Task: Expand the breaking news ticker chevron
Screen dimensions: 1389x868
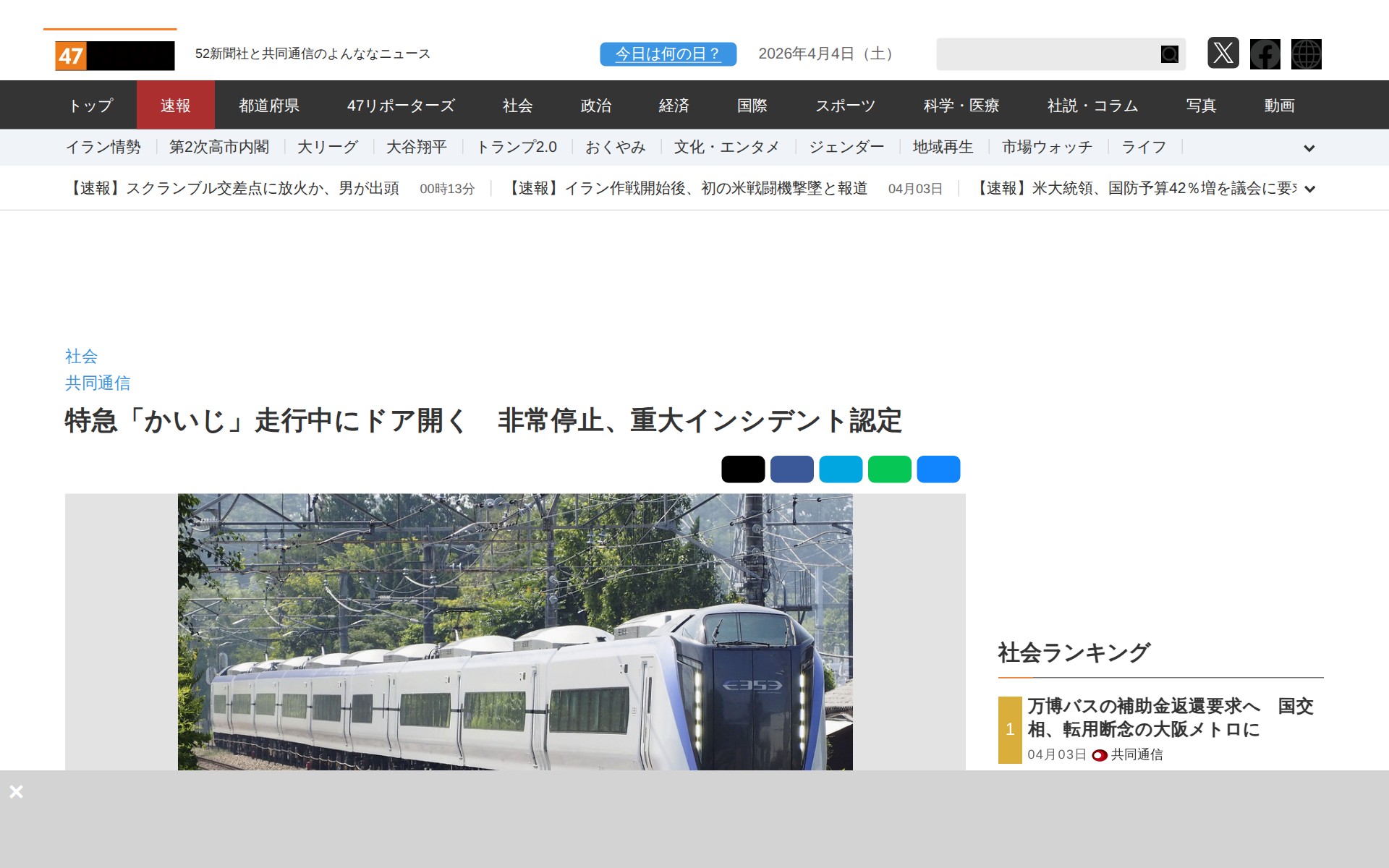Action: tap(1309, 189)
